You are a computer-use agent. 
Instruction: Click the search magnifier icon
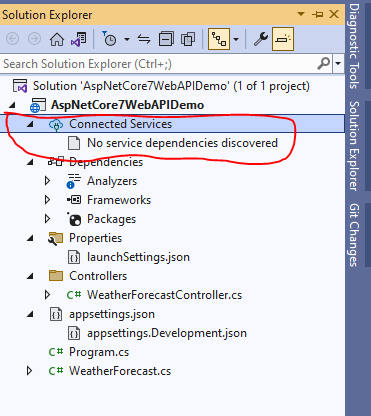click(x=323, y=63)
